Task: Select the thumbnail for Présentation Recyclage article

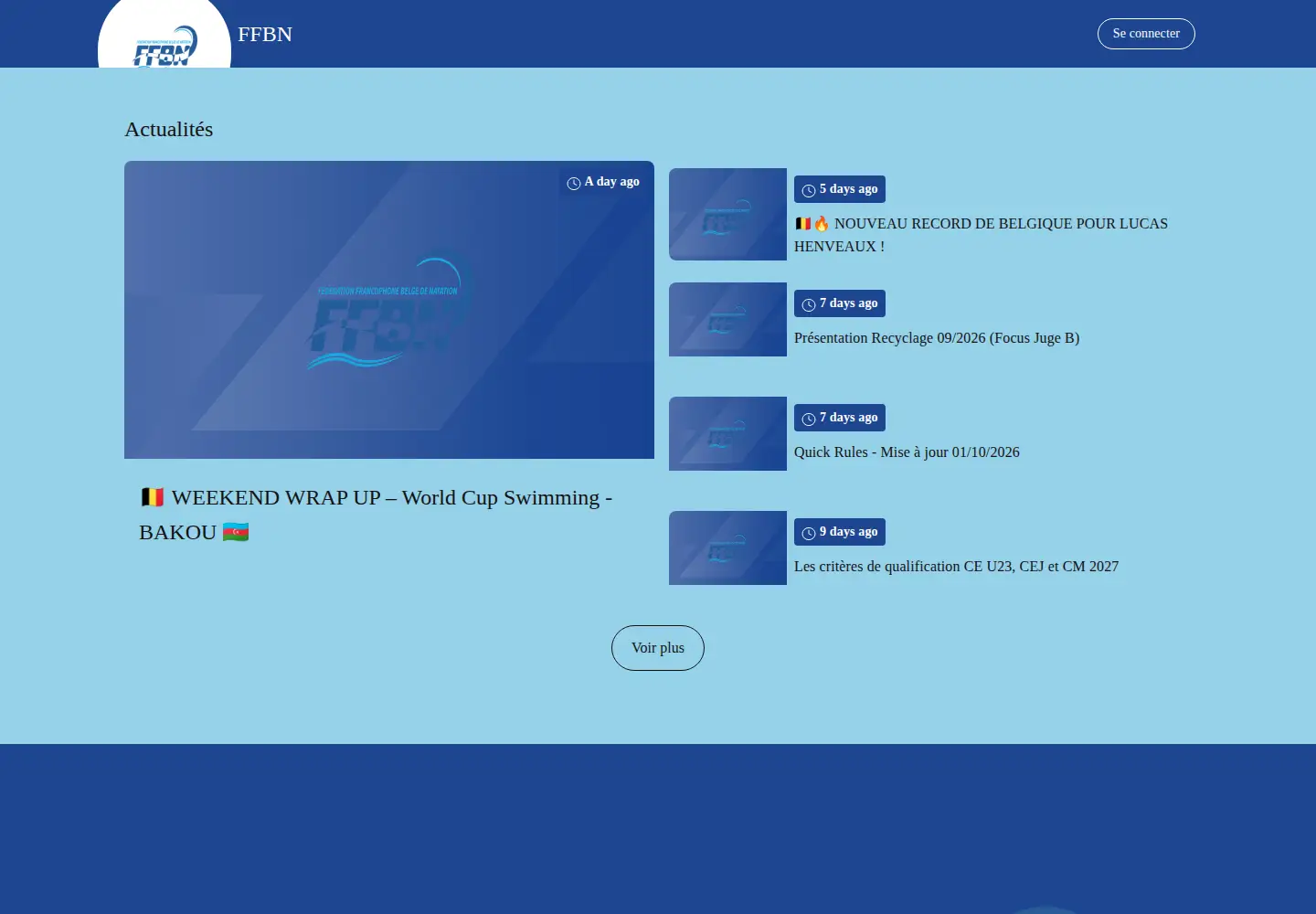Action: 727,319
